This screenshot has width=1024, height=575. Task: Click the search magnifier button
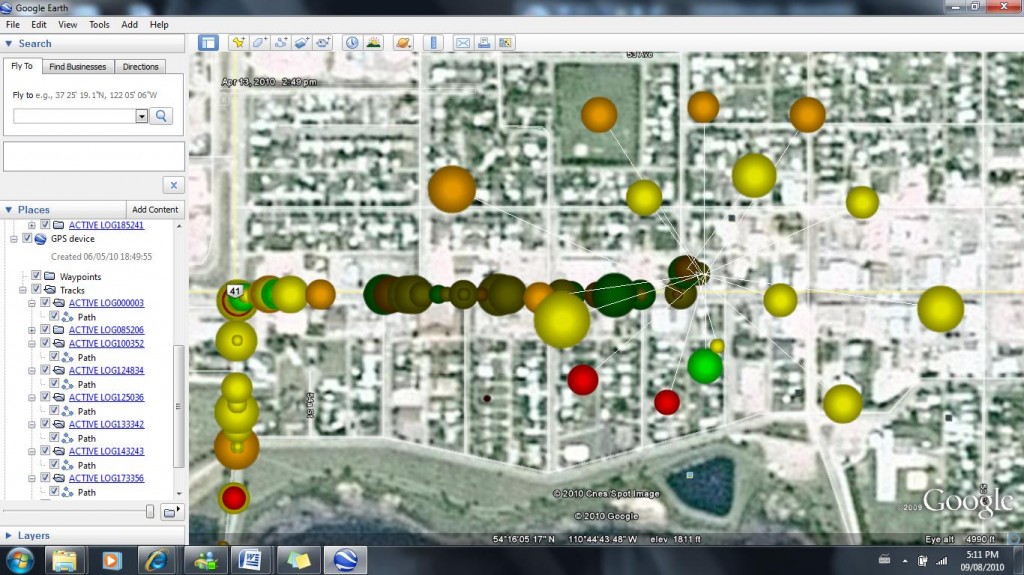(x=161, y=116)
